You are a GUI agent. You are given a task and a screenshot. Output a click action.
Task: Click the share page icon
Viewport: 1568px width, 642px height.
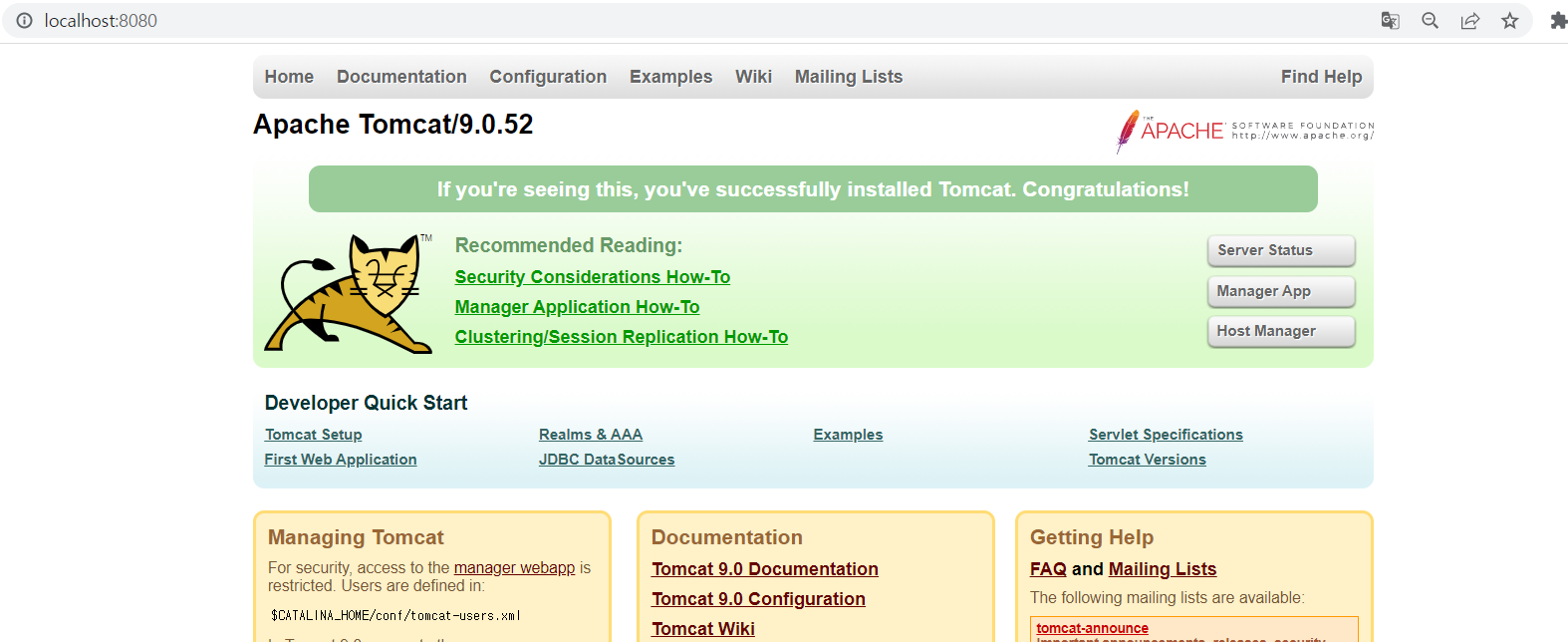pyautogui.click(x=1469, y=21)
